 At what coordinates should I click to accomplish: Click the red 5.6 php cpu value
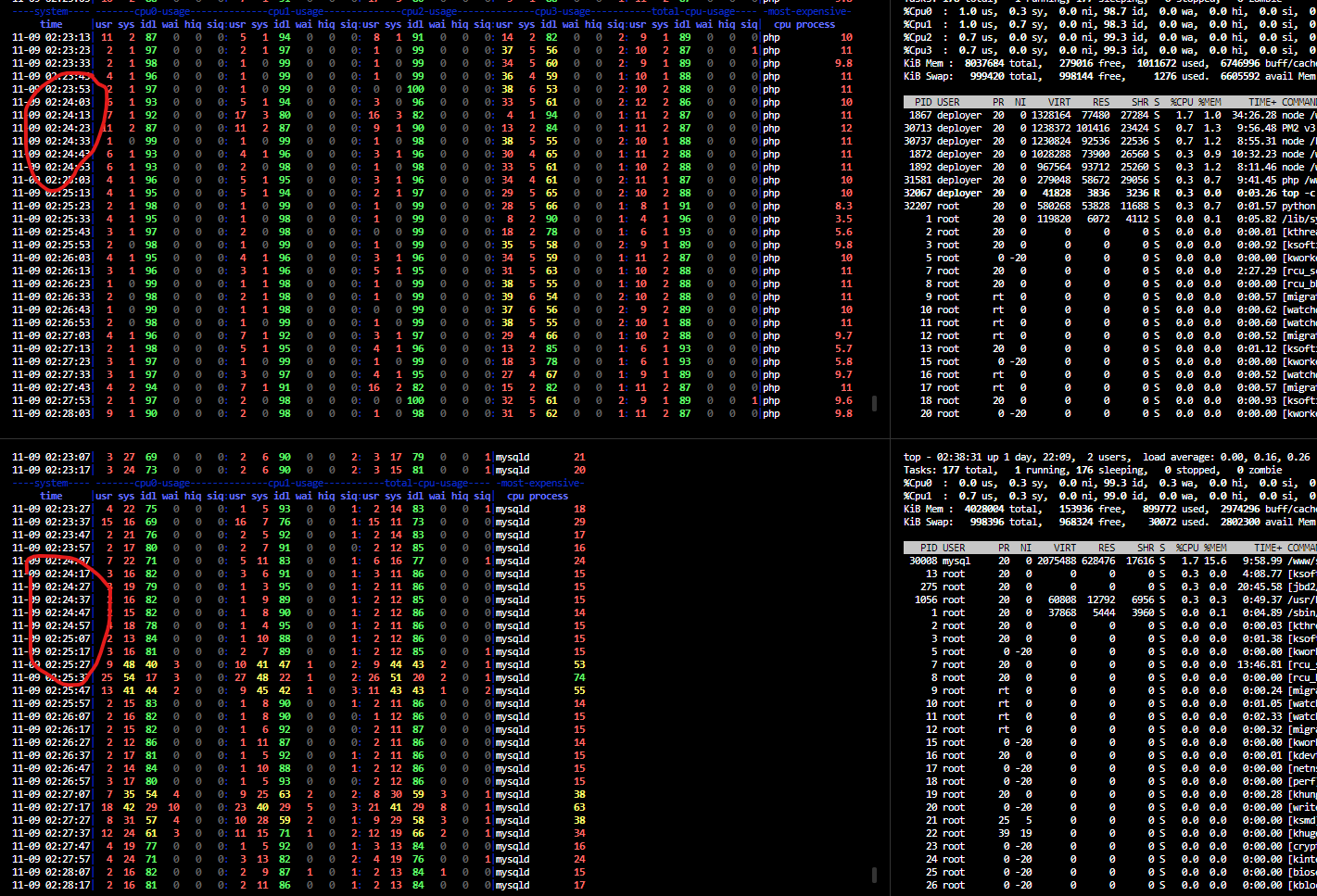coord(843,232)
